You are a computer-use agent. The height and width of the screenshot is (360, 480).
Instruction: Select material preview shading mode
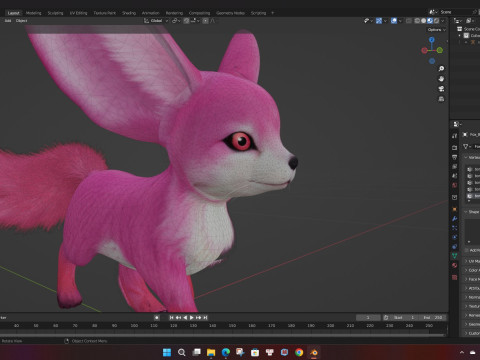(x=430, y=21)
